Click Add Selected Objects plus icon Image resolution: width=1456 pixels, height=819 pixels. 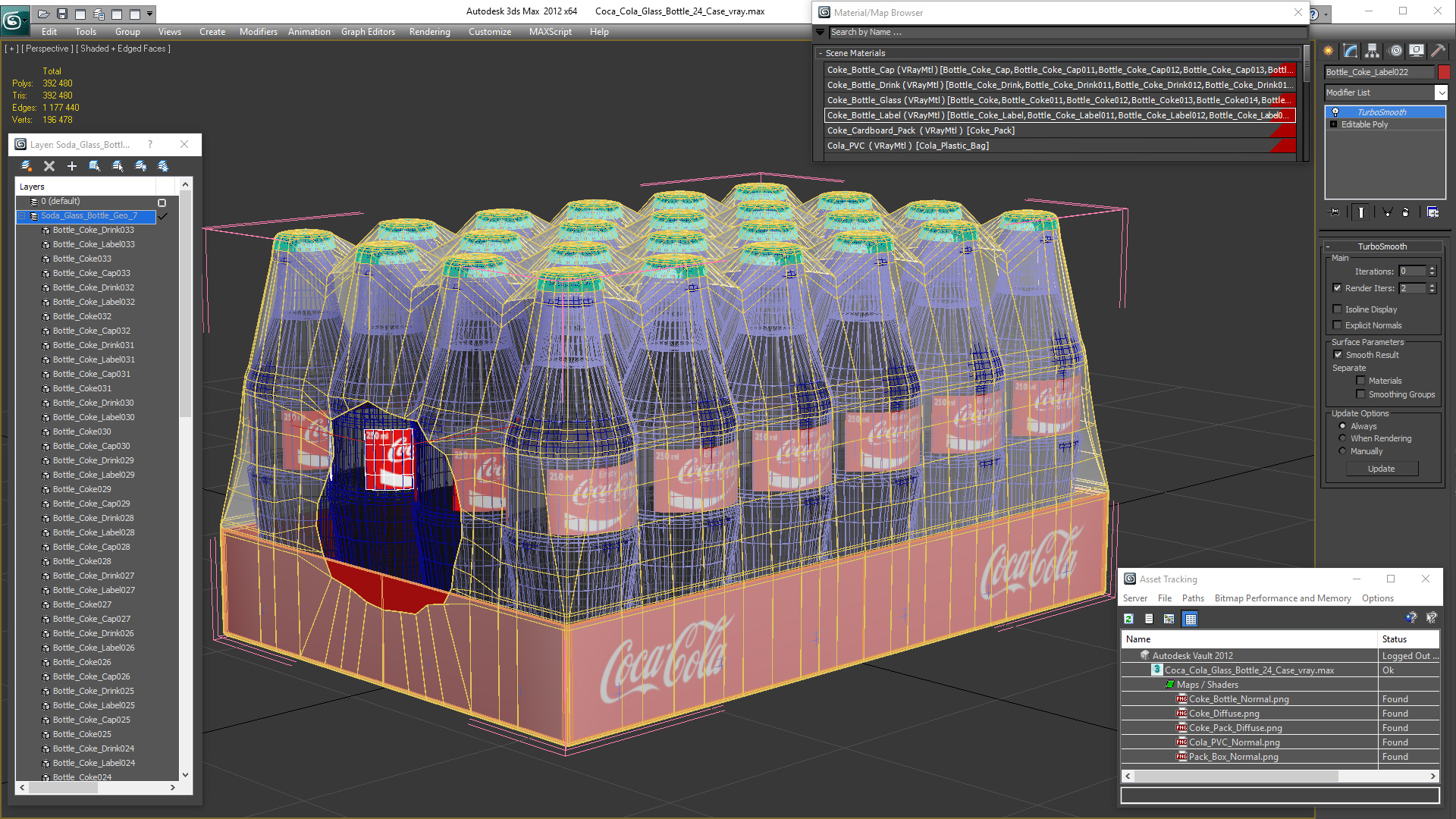pyautogui.click(x=72, y=166)
